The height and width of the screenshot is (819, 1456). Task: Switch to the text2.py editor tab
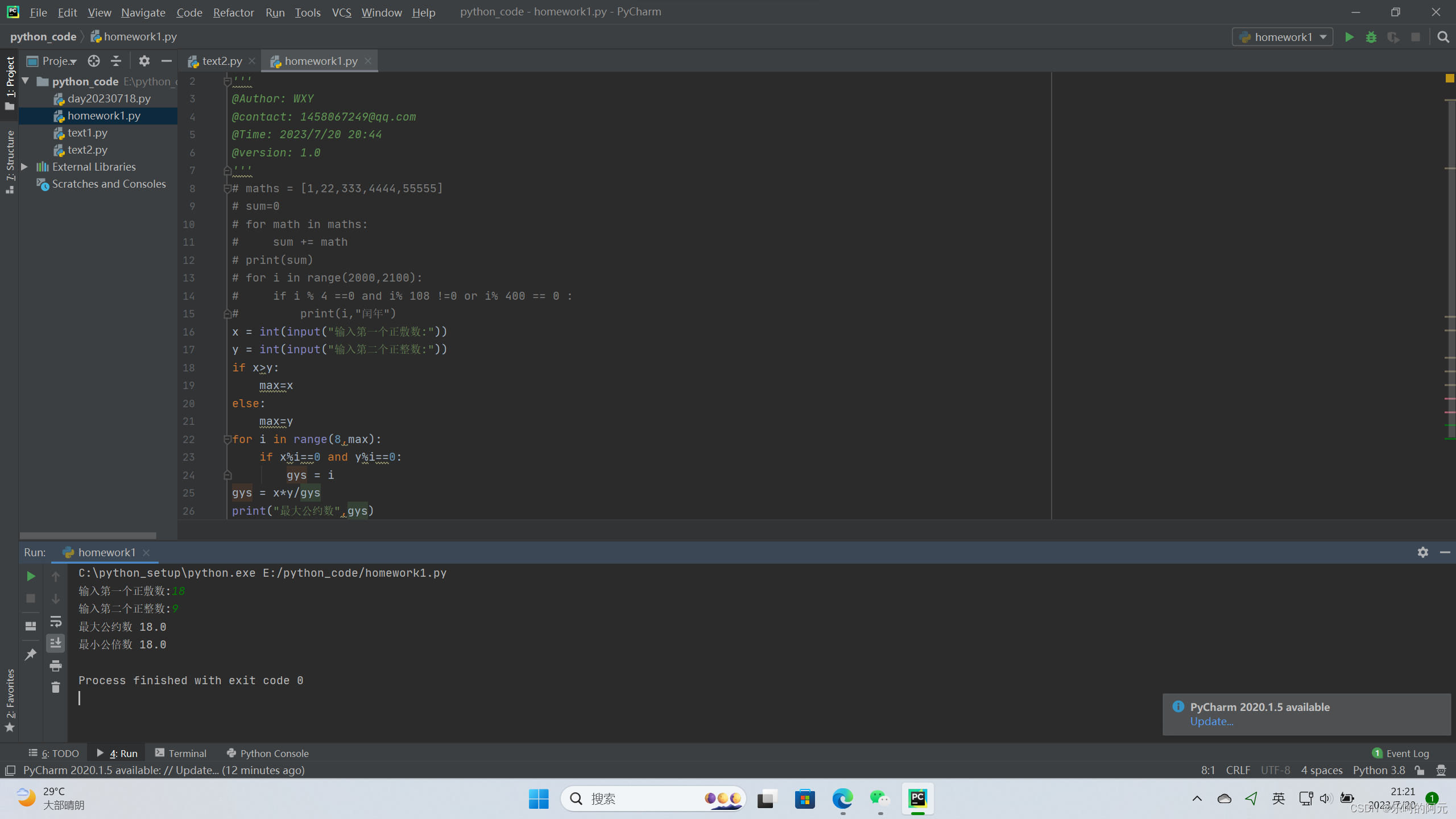click(222, 61)
